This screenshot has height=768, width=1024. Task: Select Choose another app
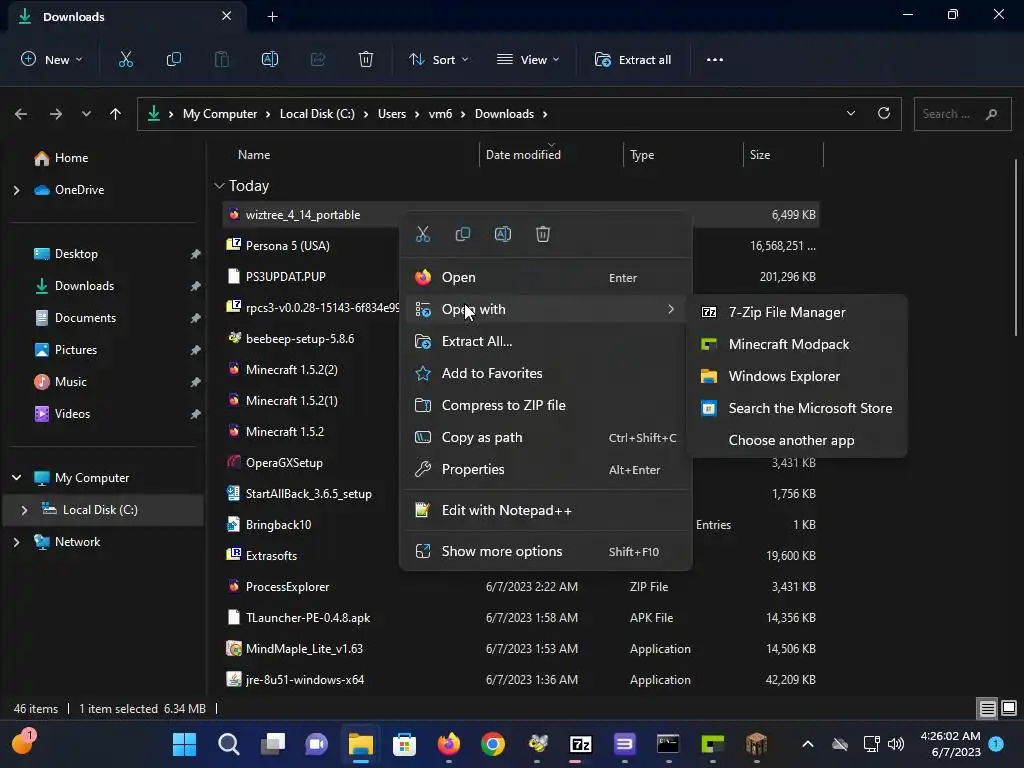click(797, 440)
